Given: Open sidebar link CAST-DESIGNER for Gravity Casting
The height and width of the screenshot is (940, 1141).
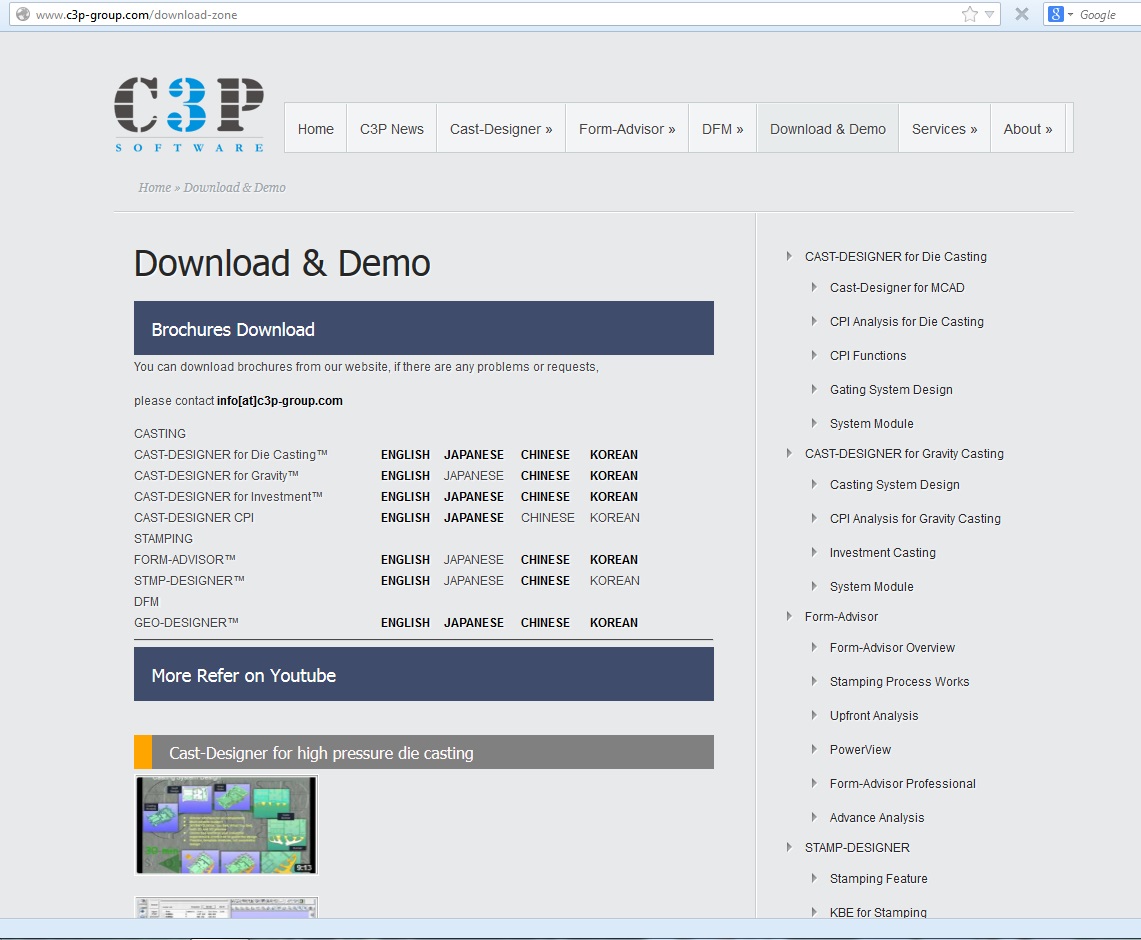Looking at the screenshot, I should [x=905, y=454].
